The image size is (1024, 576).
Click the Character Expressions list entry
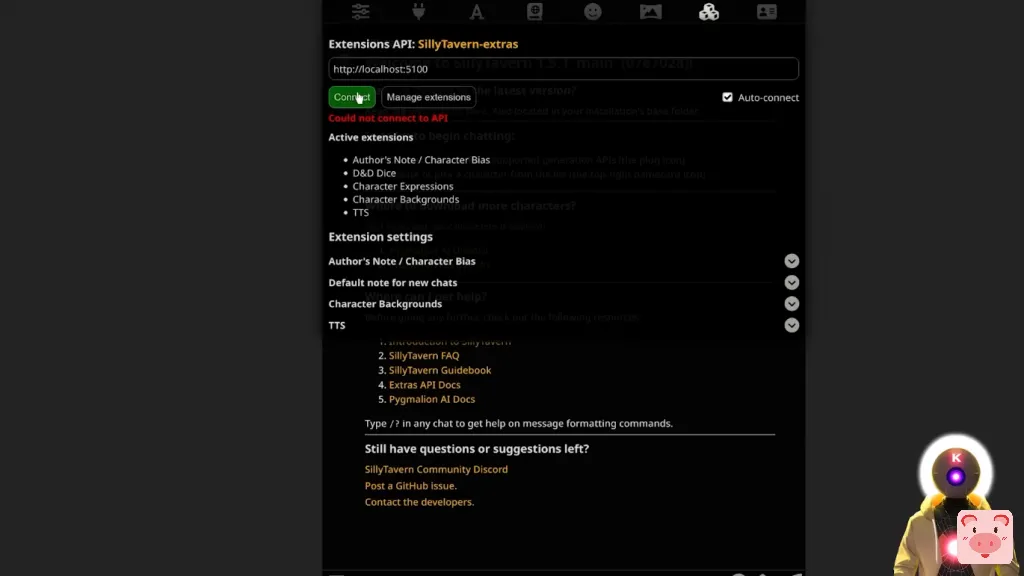403,186
